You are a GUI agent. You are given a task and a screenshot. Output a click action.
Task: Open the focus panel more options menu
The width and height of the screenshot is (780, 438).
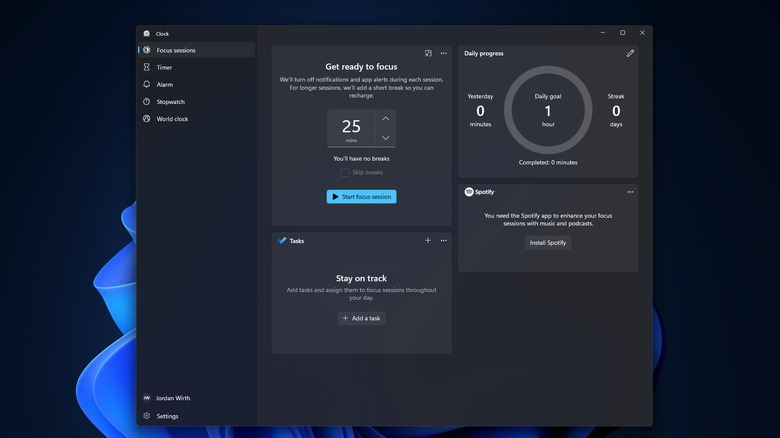click(x=444, y=53)
